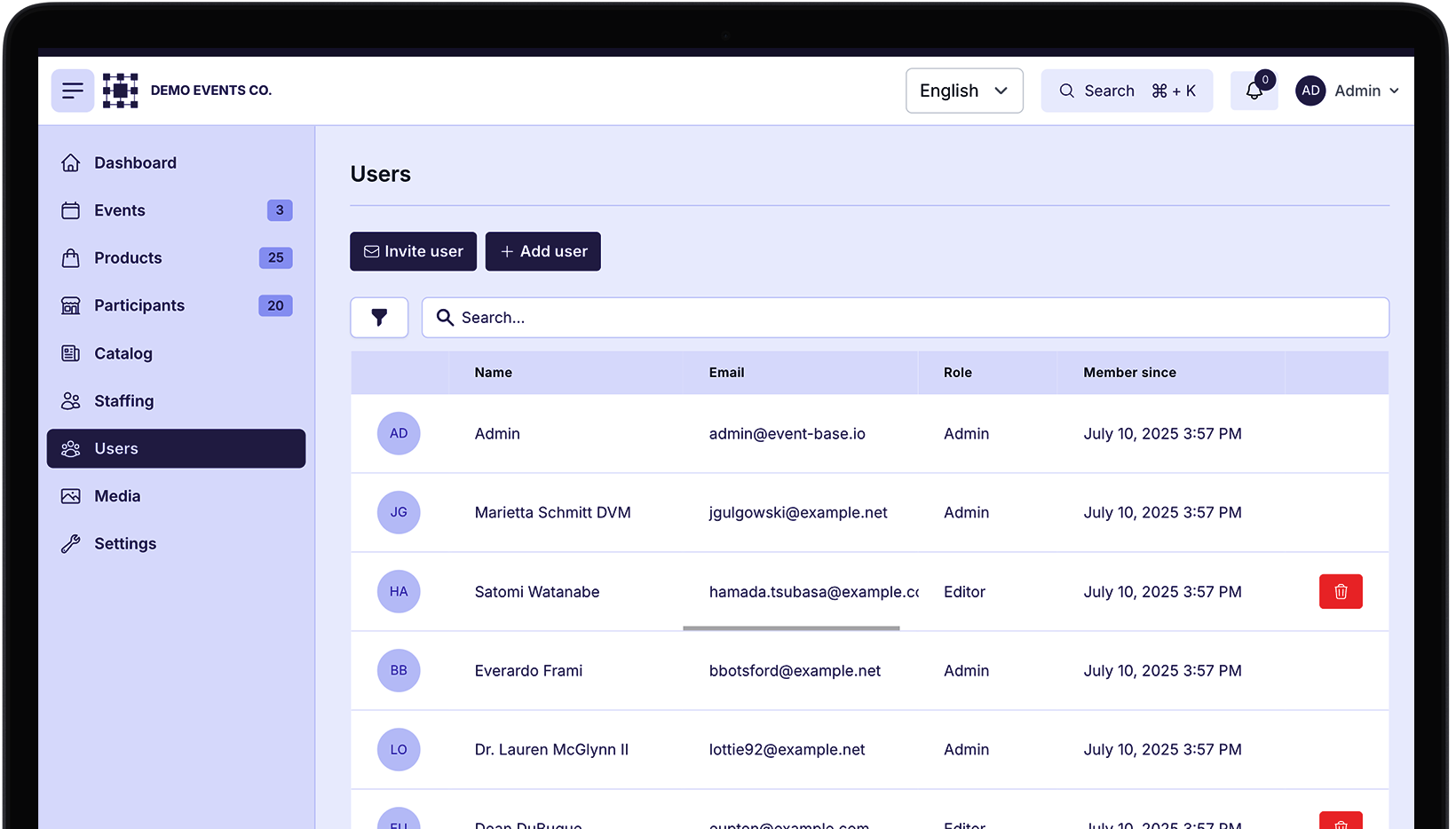1456x829 pixels.
Task: Open global Search ⌘+K box
Action: pyautogui.click(x=1127, y=91)
